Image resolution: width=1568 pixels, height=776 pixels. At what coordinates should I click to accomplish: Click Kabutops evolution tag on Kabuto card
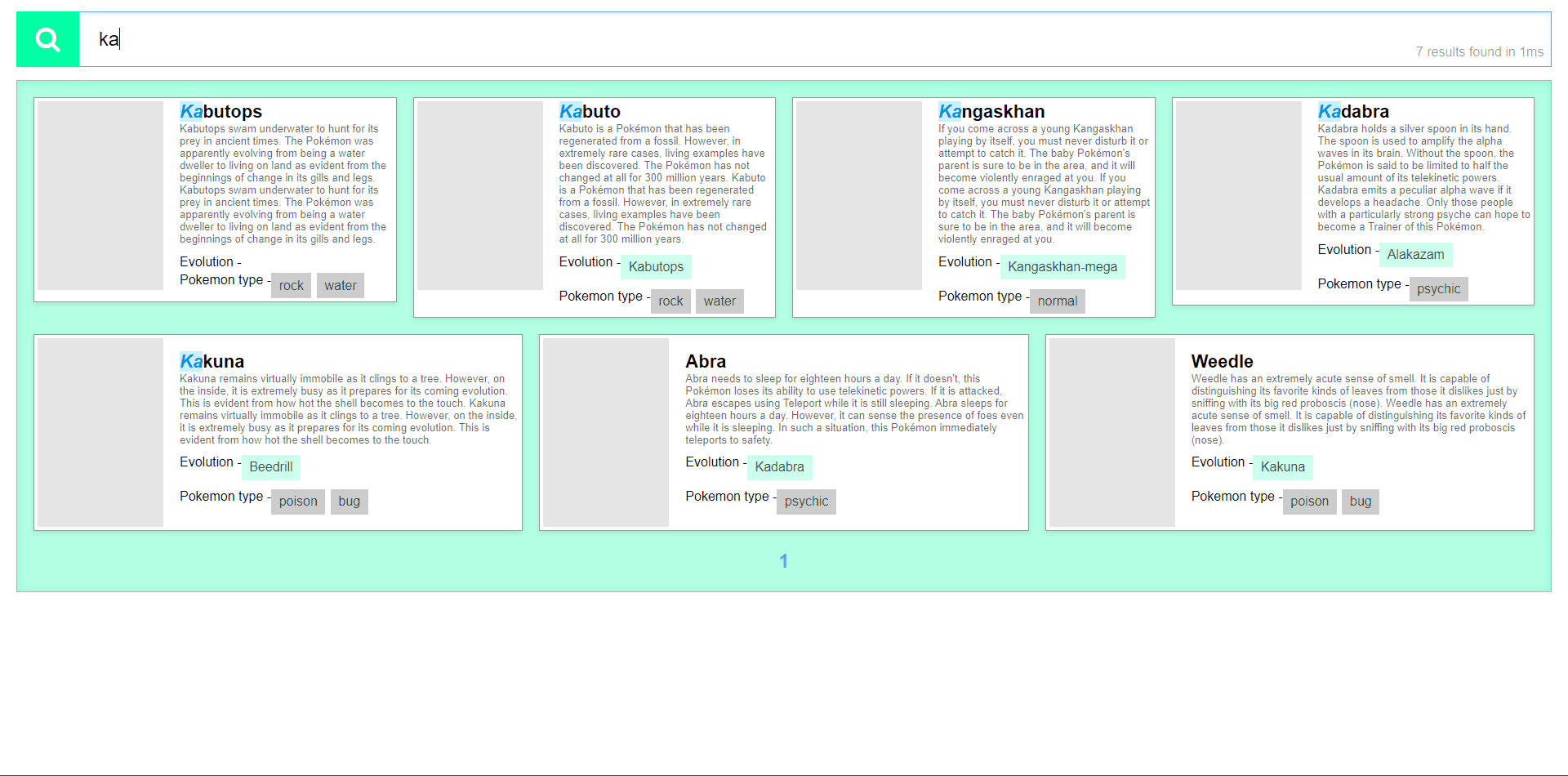pyautogui.click(x=656, y=267)
